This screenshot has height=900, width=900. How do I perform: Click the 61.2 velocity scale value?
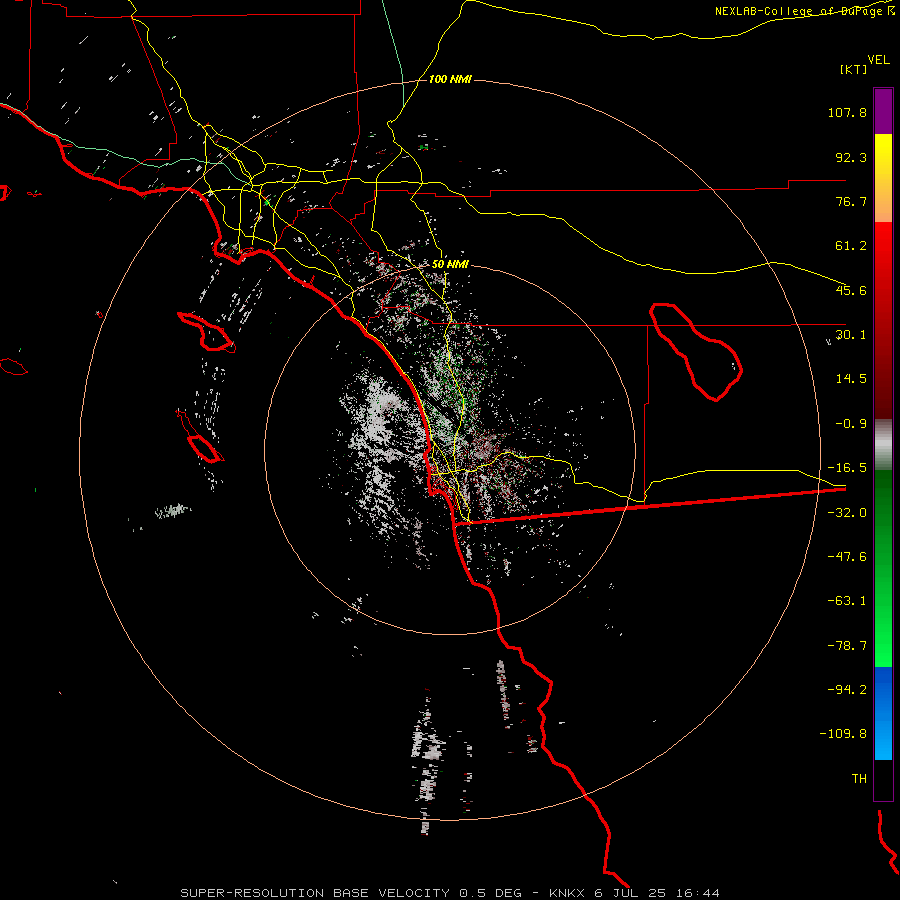coord(851,246)
